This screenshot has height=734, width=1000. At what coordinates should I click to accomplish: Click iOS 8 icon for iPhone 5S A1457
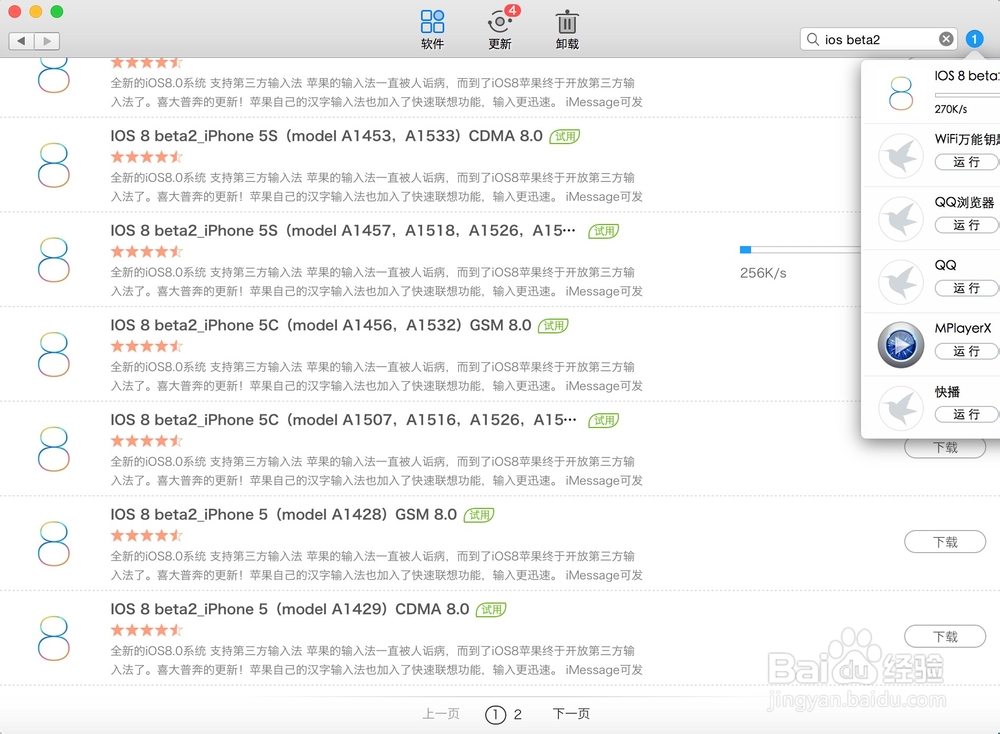pyautogui.click(x=54, y=260)
